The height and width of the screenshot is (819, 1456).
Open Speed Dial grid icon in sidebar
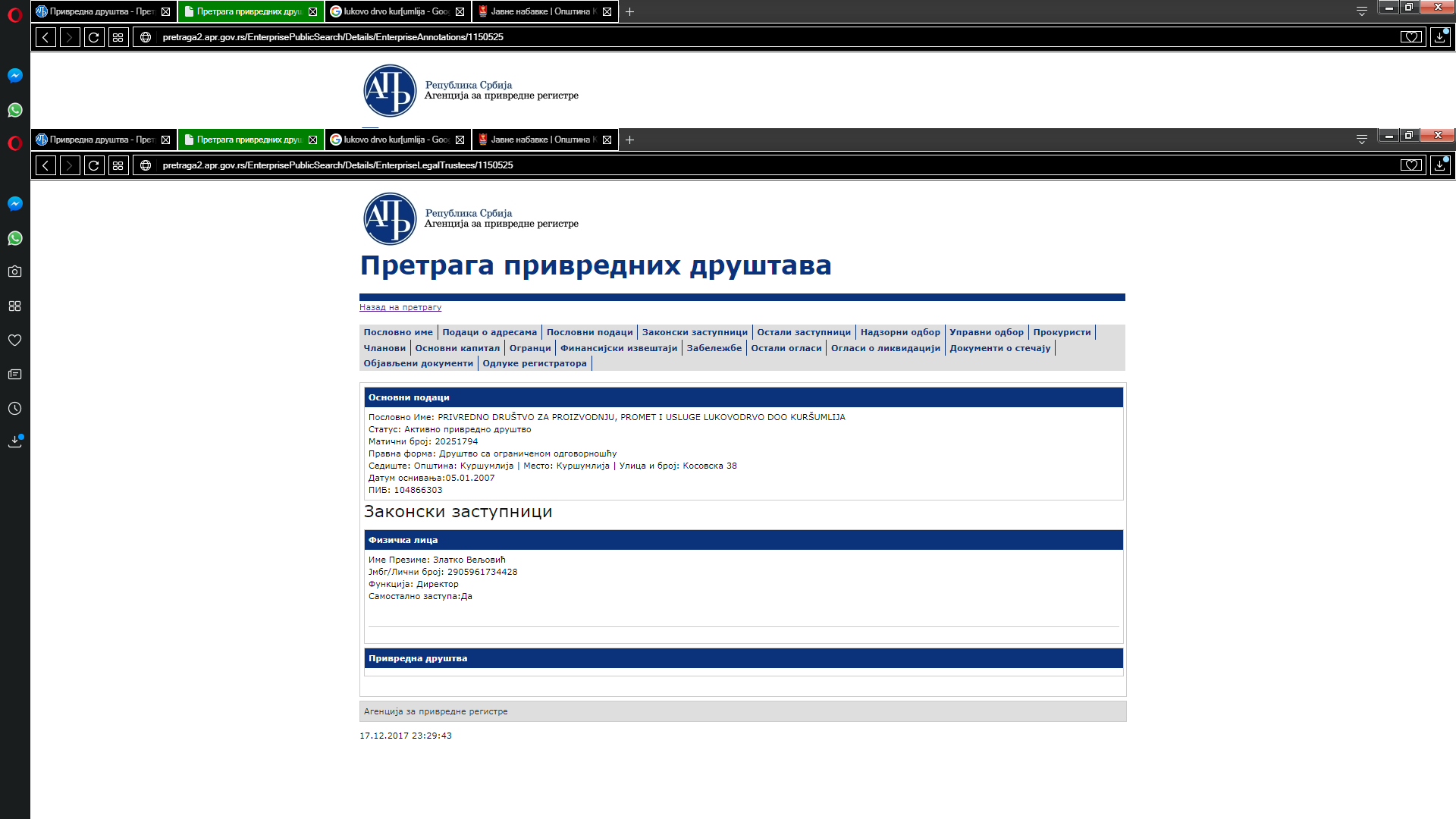pos(14,306)
